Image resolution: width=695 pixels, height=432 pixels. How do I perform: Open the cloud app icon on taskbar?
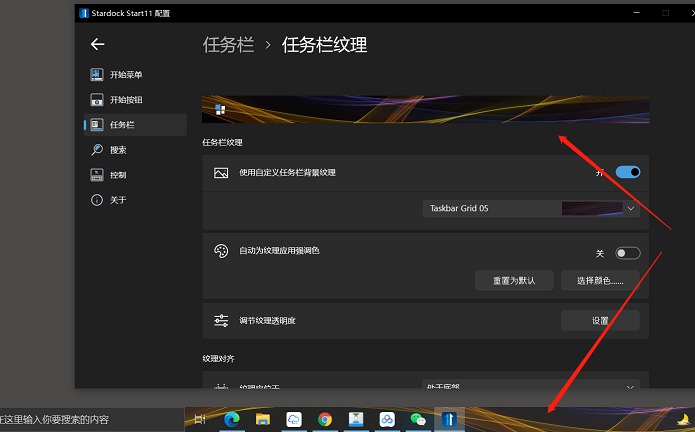click(x=294, y=419)
